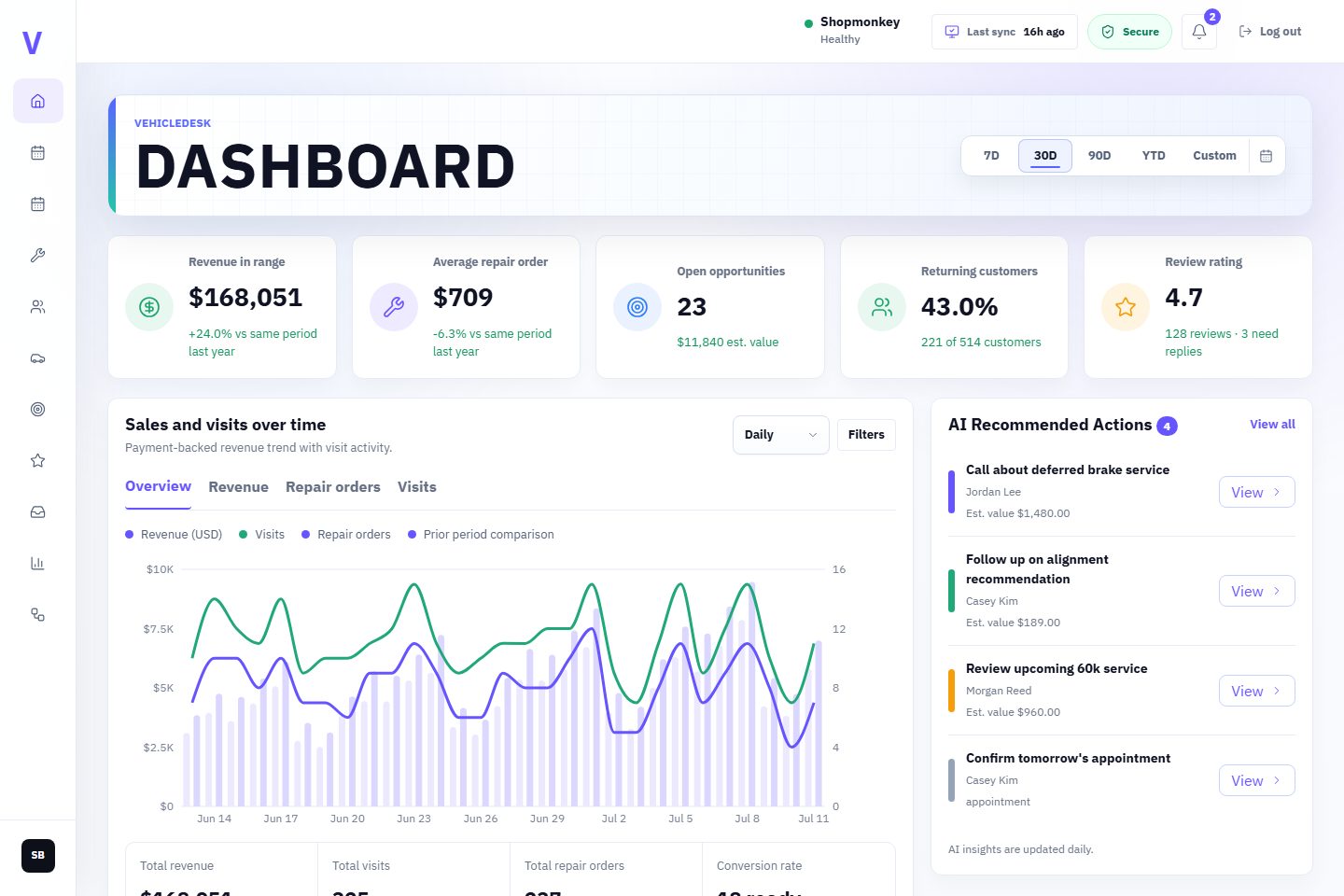The width and height of the screenshot is (1344, 896).
Task: Click 'AI insights are updated daily.' note
Action: 1020,849
